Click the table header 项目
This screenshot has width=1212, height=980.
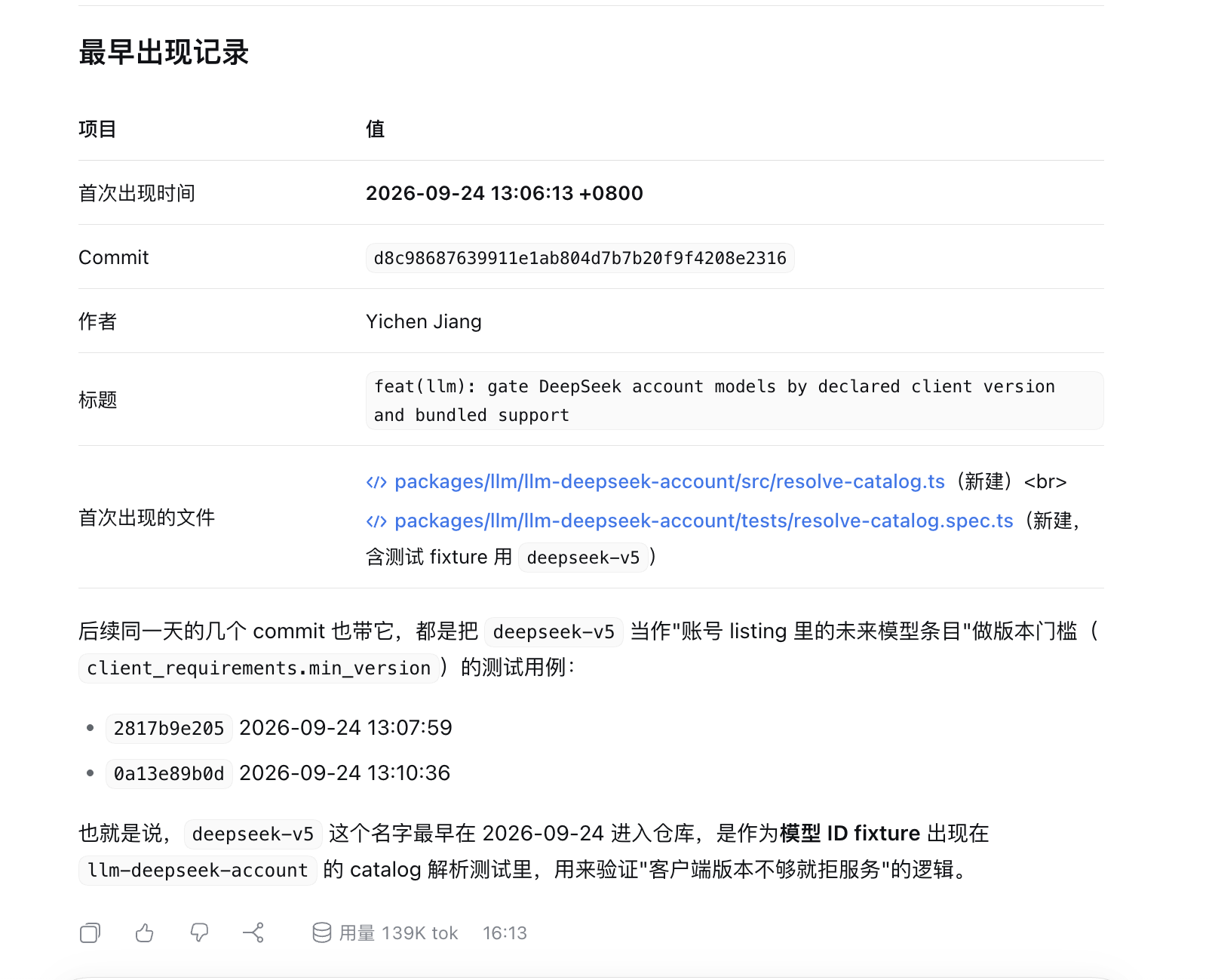point(97,129)
